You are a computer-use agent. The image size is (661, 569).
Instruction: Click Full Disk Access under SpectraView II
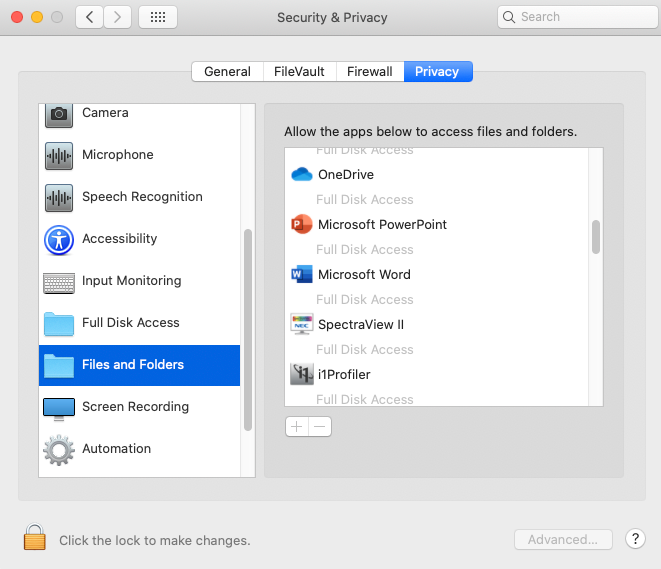[x=365, y=350]
